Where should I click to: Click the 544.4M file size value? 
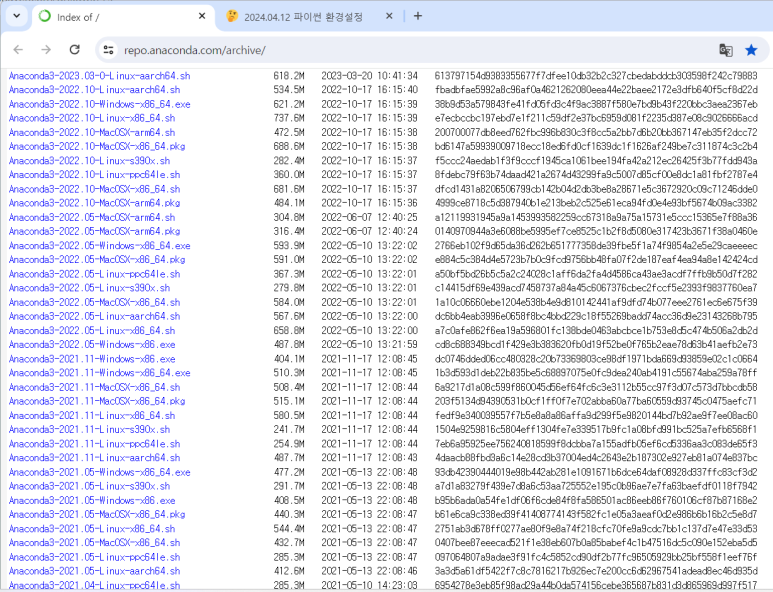point(289,529)
